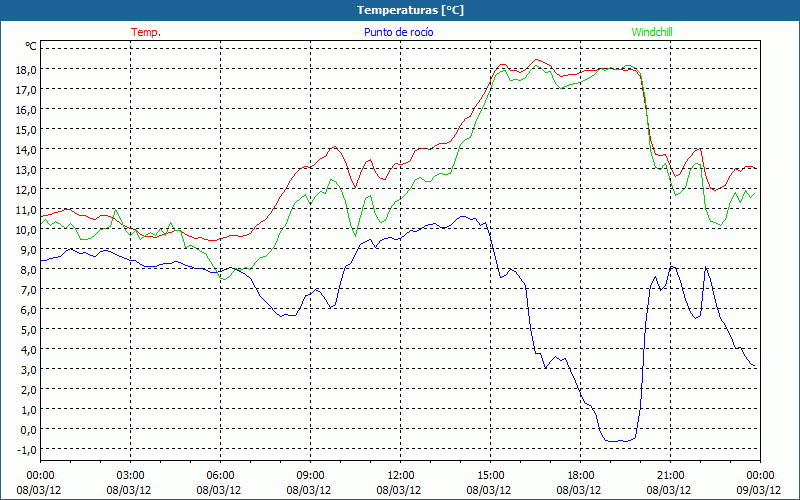Click the '12:00' time axis label

click(401, 476)
